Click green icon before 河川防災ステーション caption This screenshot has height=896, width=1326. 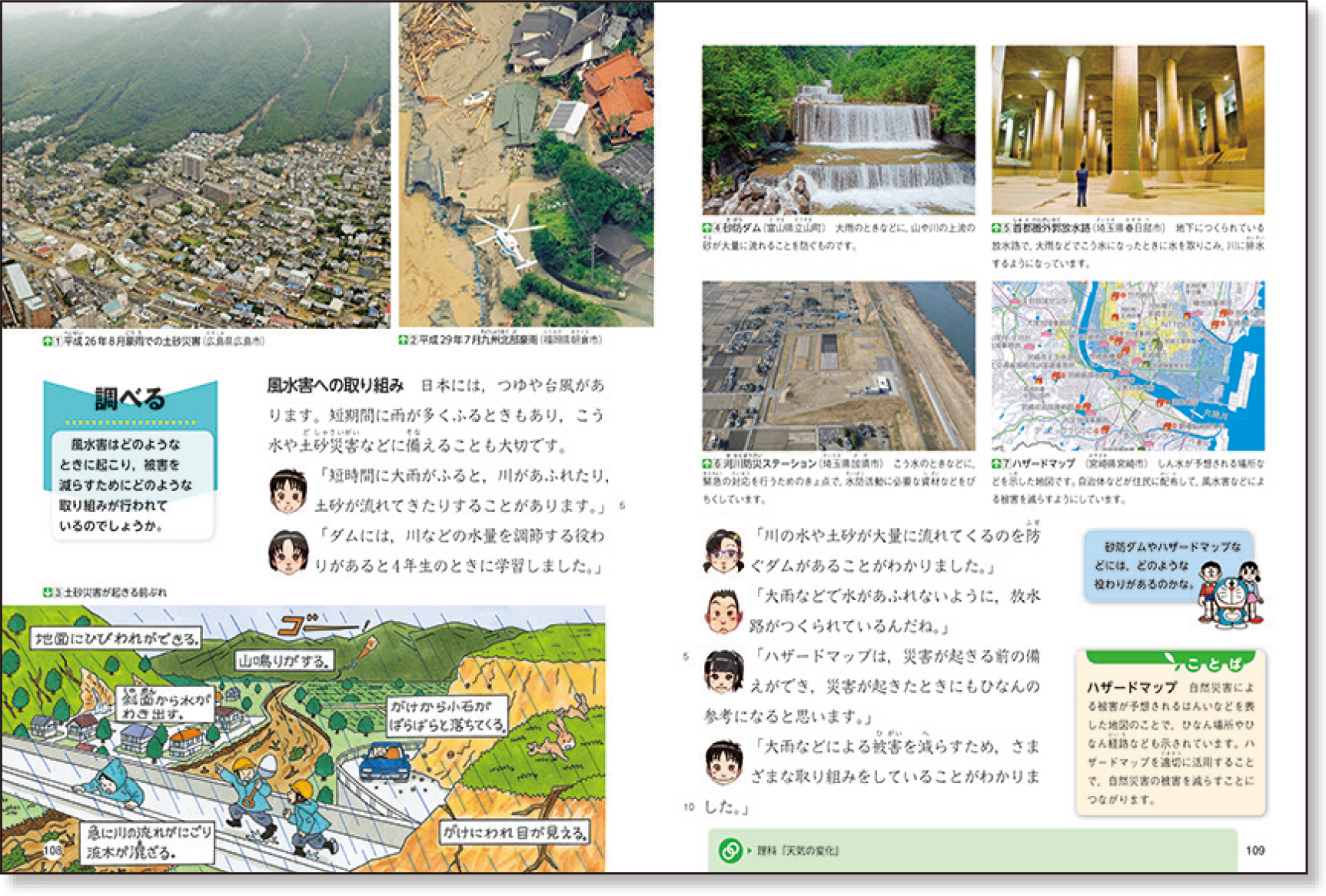point(706,463)
